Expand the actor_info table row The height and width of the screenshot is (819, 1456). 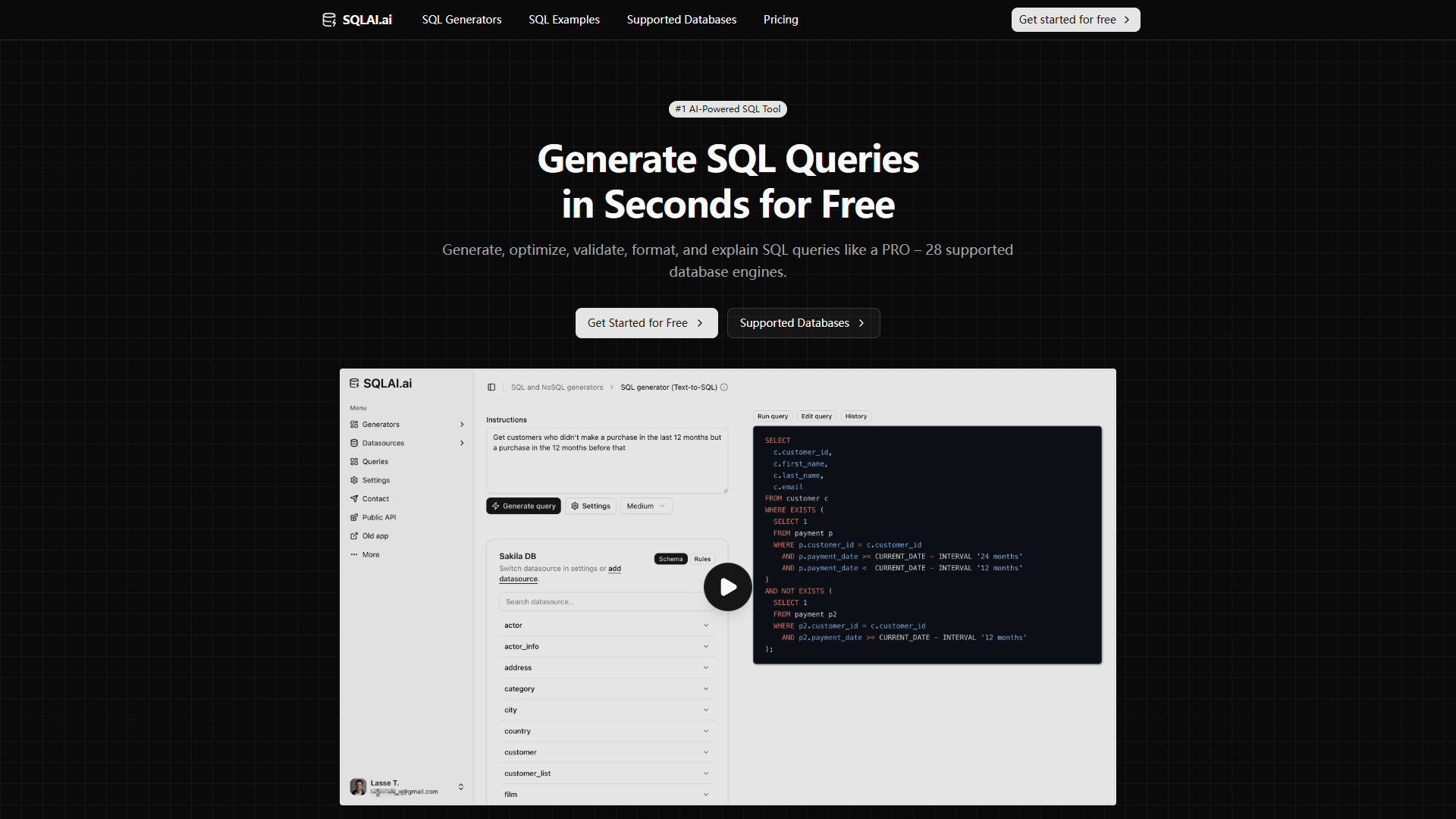(607, 647)
